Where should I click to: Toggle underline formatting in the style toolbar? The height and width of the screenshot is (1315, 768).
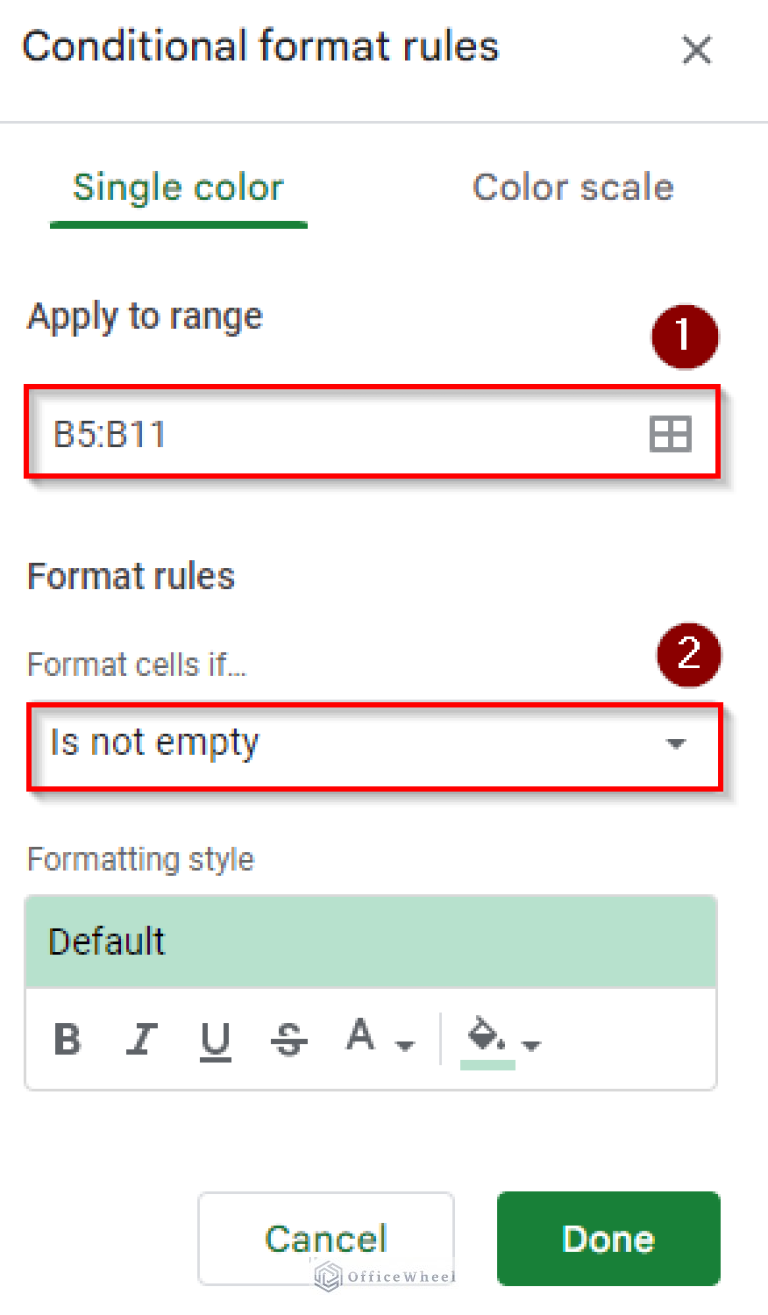tap(215, 1040)
